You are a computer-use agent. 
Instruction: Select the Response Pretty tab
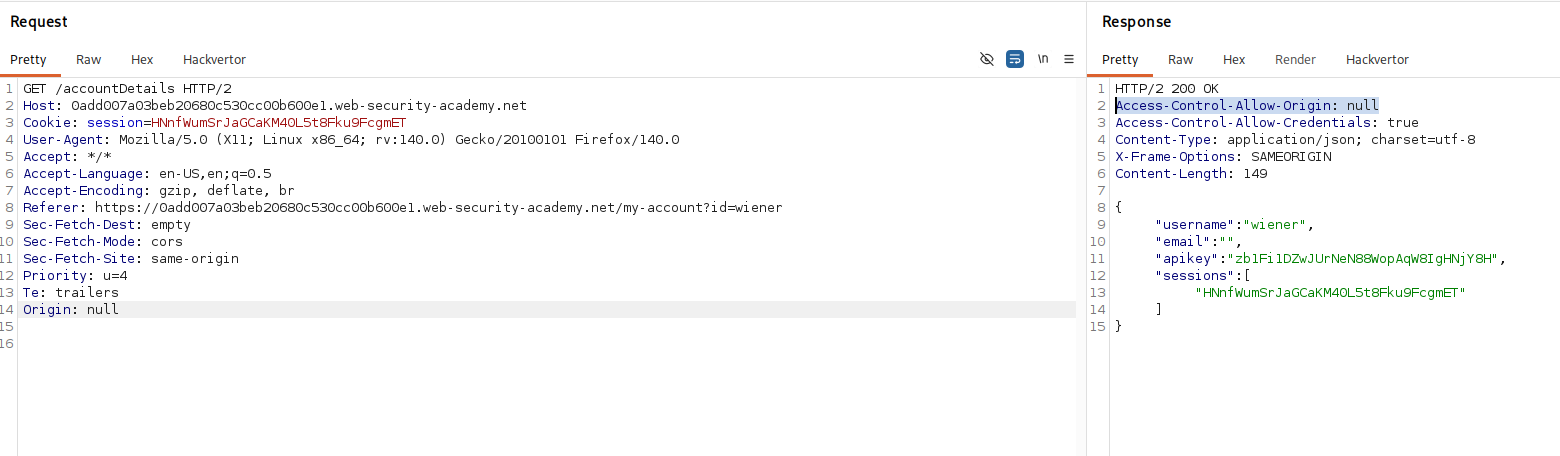[x=1121, y=59]
